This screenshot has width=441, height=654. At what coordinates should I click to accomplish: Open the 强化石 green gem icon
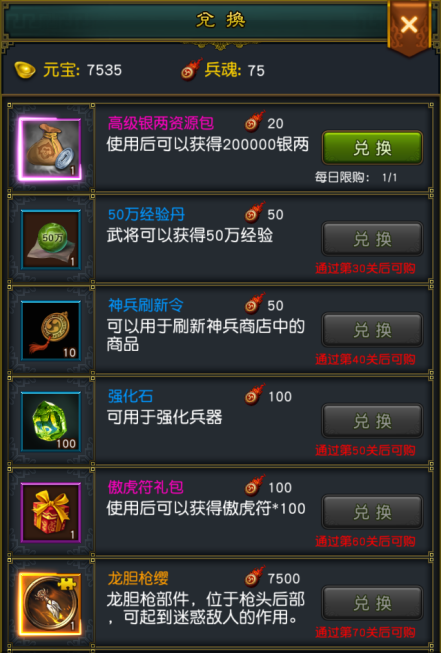point(50,421)
